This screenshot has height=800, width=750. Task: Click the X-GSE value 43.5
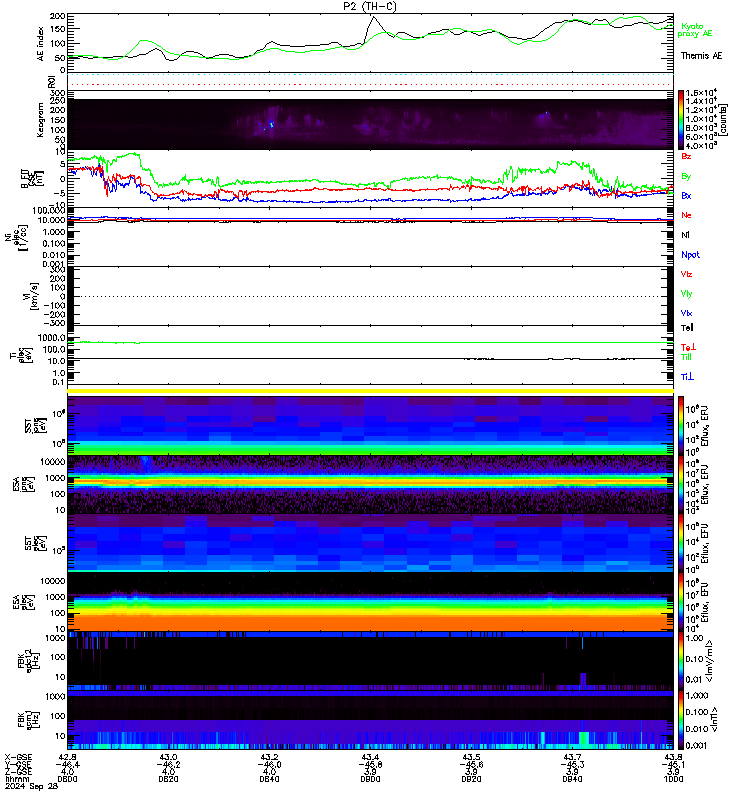point(471,757)
